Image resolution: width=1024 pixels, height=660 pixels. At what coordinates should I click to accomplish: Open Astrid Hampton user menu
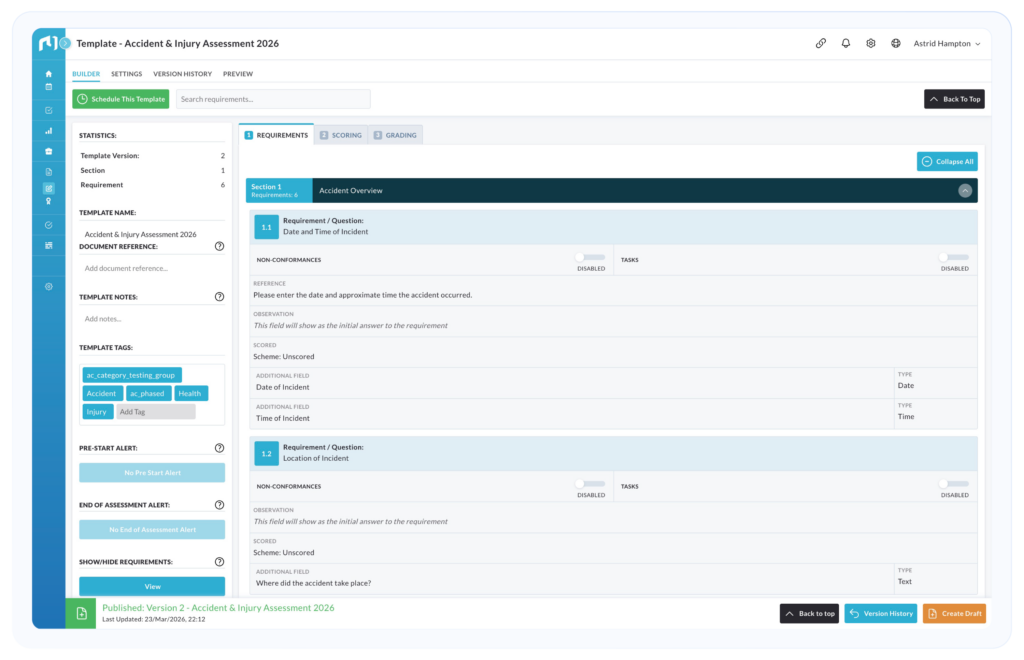(946, 44)
